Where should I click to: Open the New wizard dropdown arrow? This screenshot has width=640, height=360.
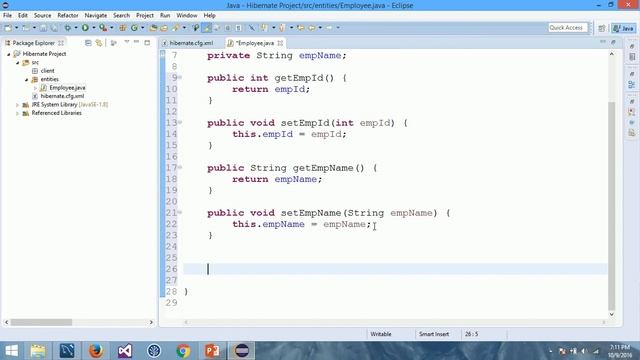point(16,28)
